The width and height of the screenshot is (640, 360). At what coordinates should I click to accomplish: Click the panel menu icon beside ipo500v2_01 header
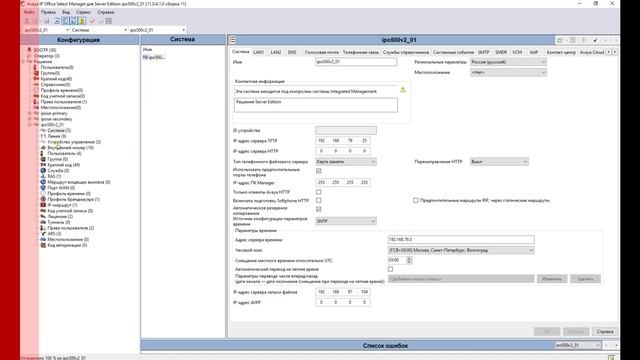pyautogui.click(x=232, y=40)
